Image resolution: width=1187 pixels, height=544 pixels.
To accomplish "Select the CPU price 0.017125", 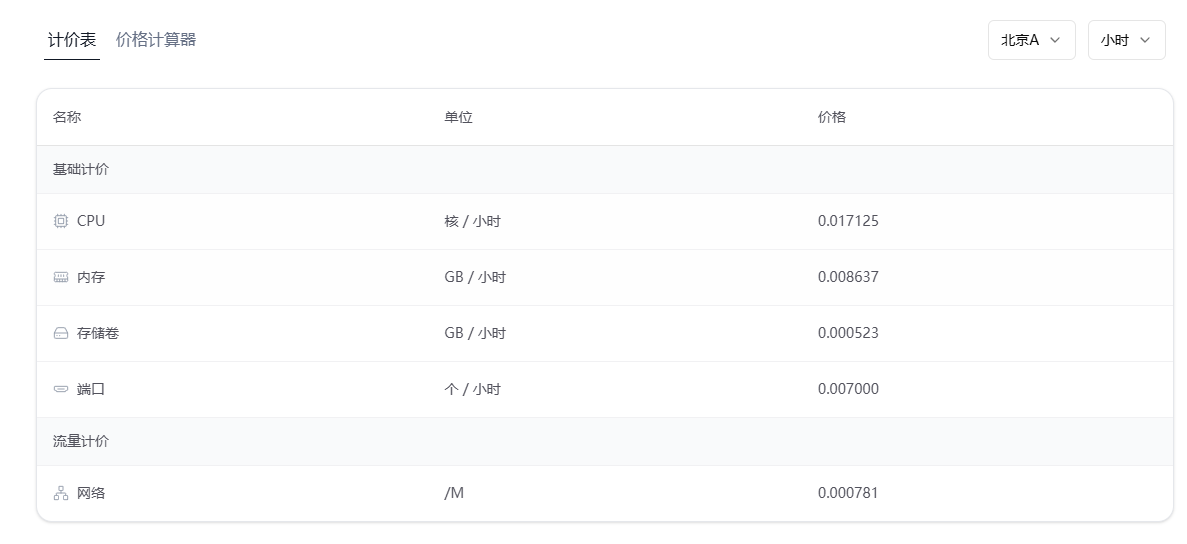I will (848, 221).
